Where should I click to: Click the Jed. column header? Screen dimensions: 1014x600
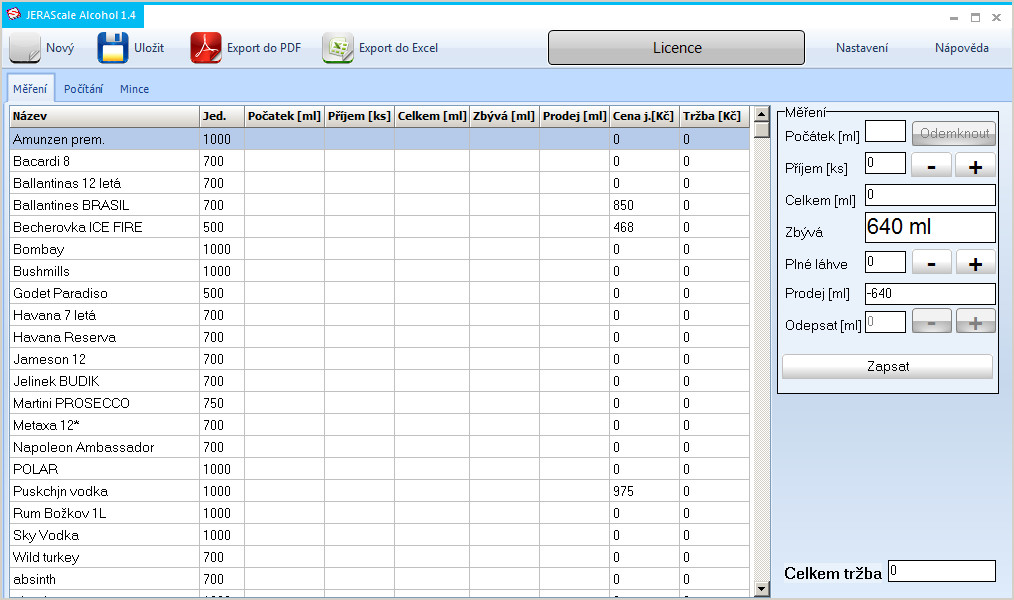coord(222,116)
